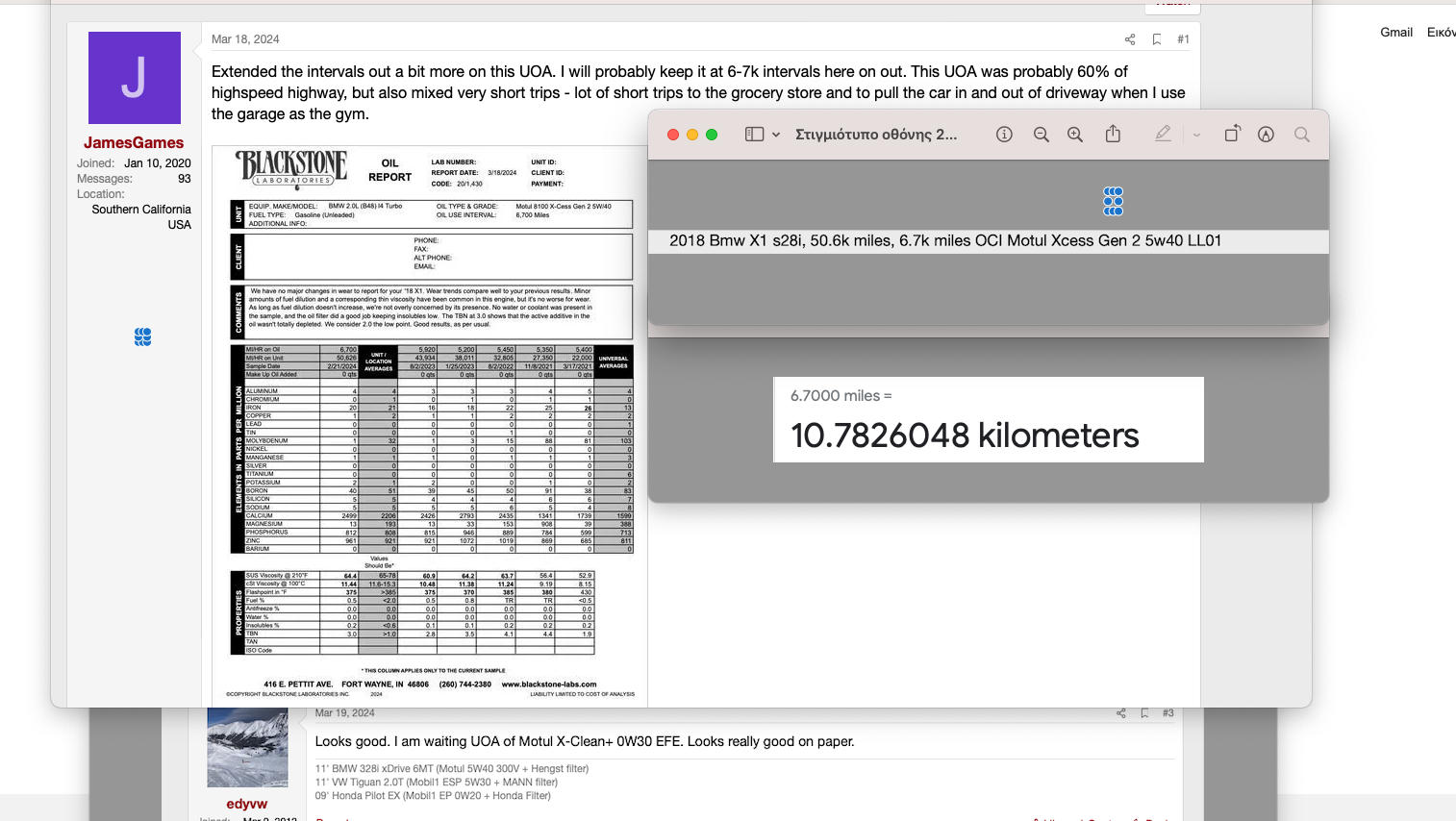The image size is (1456, 821).
Task: Share the screenshot from the Preview toolbar
Action: pyautogui.click(x=1113, y=134)
